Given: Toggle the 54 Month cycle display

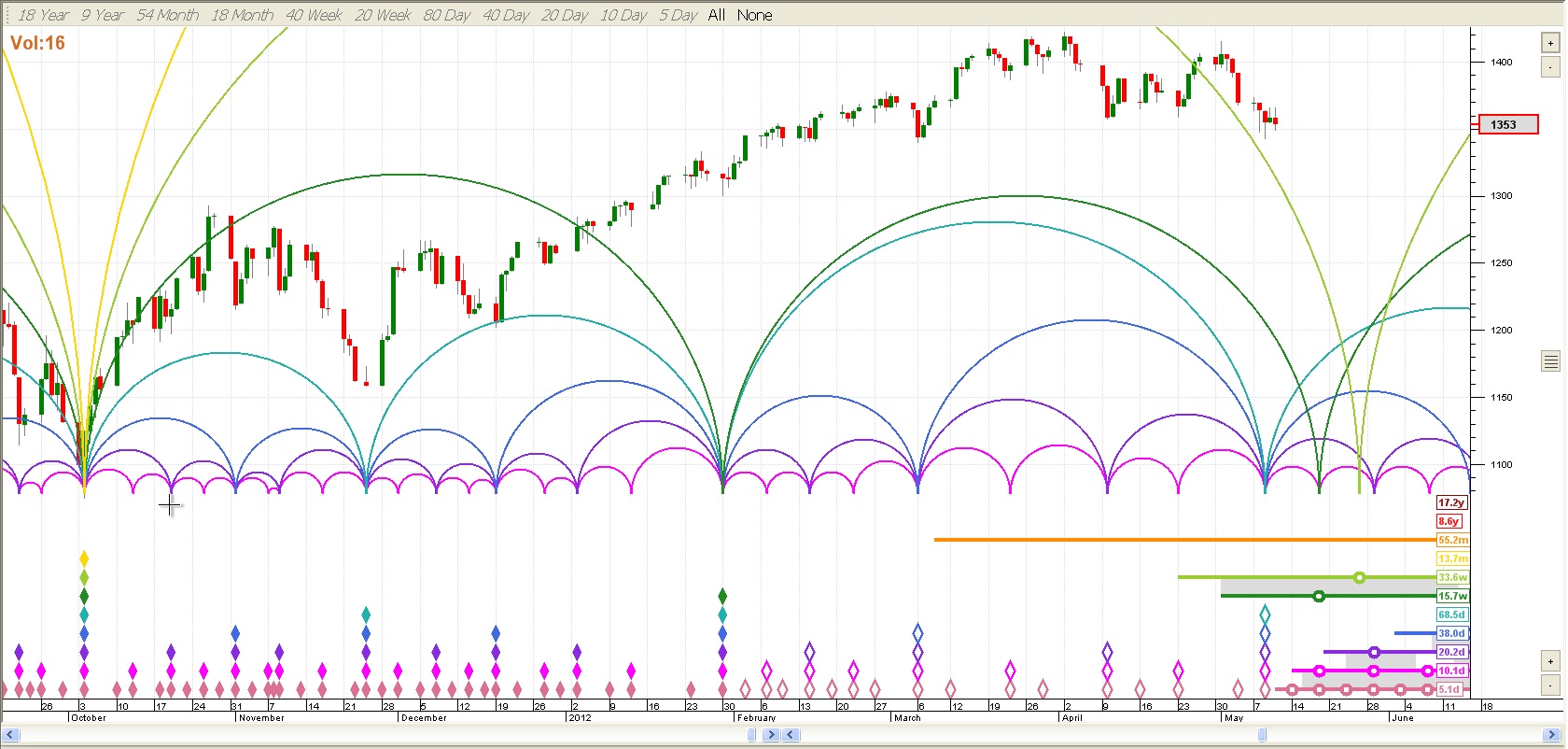Looking at the screenshot, I should [167, 15].
